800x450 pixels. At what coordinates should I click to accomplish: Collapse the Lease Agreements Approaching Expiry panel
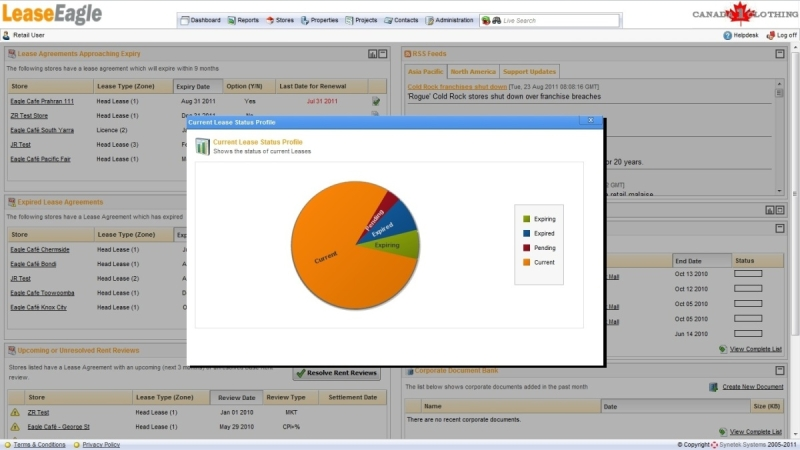[383, 54]
